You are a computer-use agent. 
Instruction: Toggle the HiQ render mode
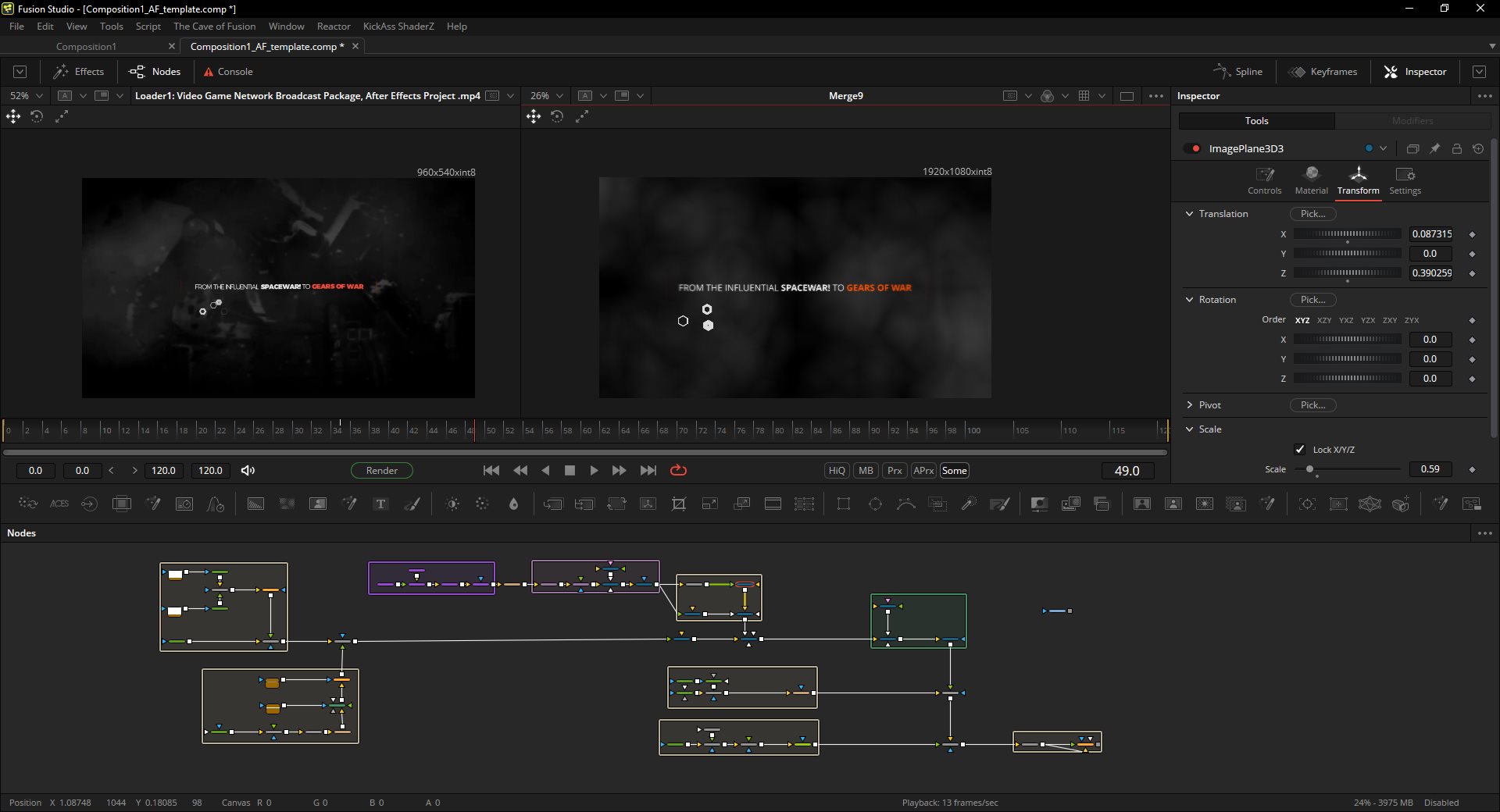point(837,470)
